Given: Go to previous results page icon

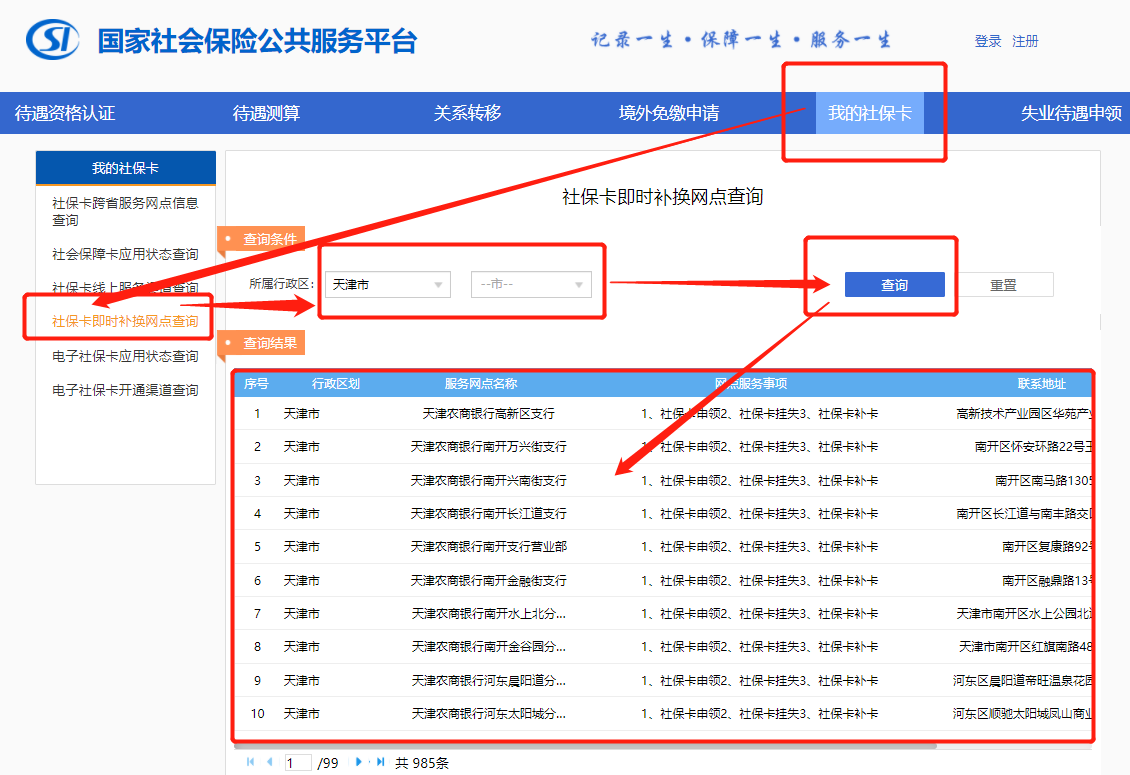Looking at the screenshot, I should 270,762.
